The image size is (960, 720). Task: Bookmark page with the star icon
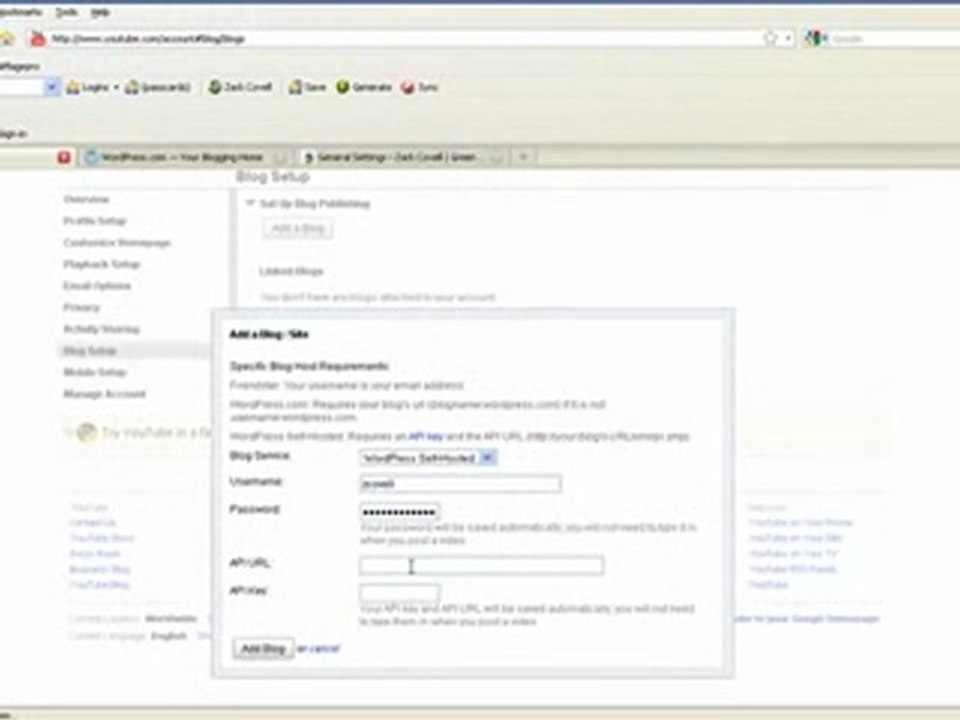770,38
